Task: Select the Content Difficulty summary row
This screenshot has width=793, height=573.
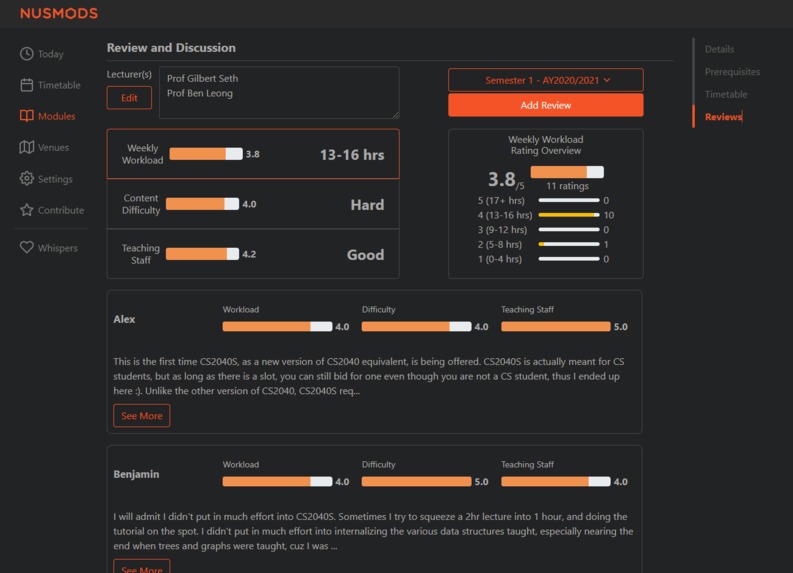Action: [x=253, y=204]
